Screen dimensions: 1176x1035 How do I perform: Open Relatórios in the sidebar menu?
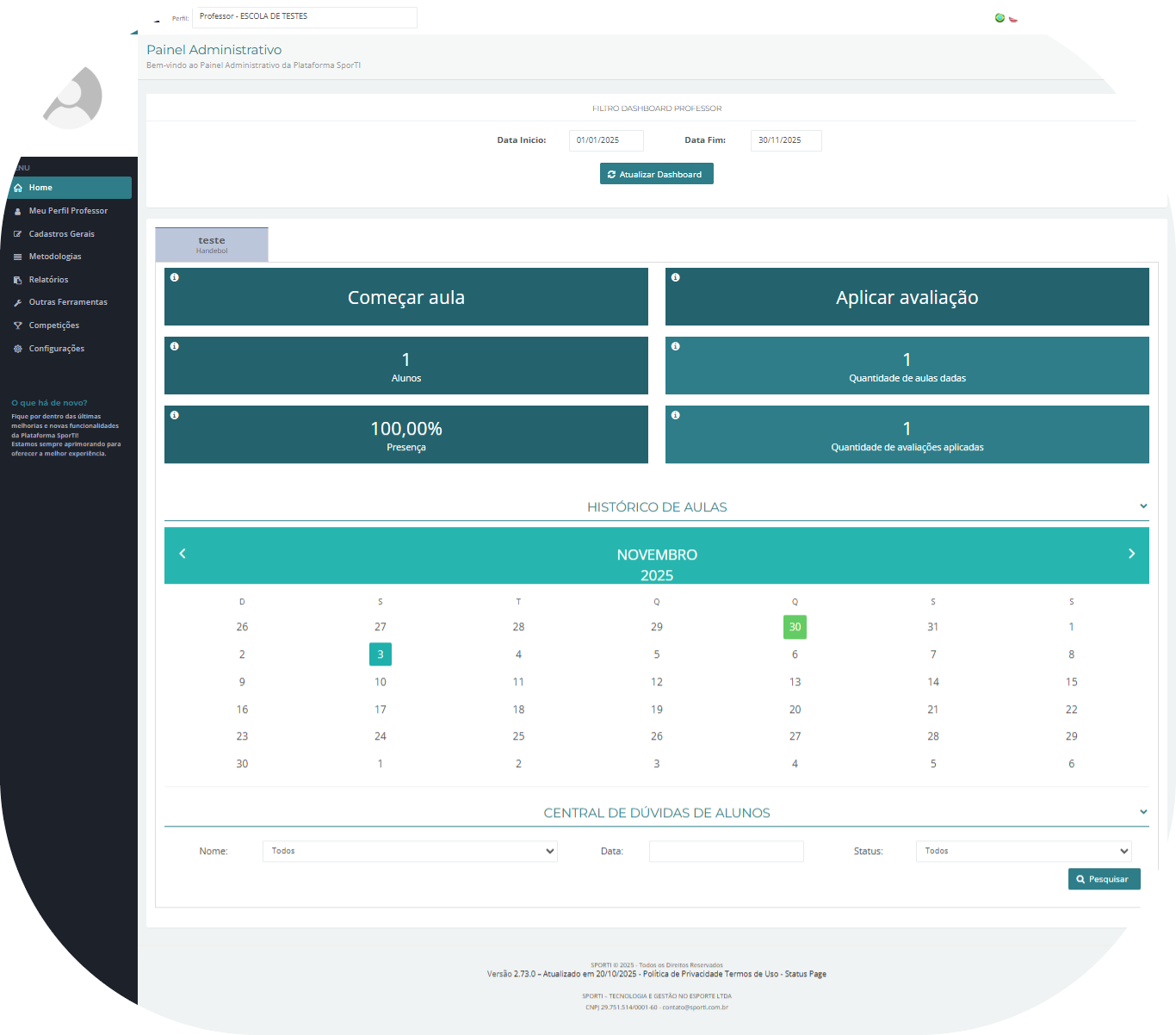(x=48, y=280)
